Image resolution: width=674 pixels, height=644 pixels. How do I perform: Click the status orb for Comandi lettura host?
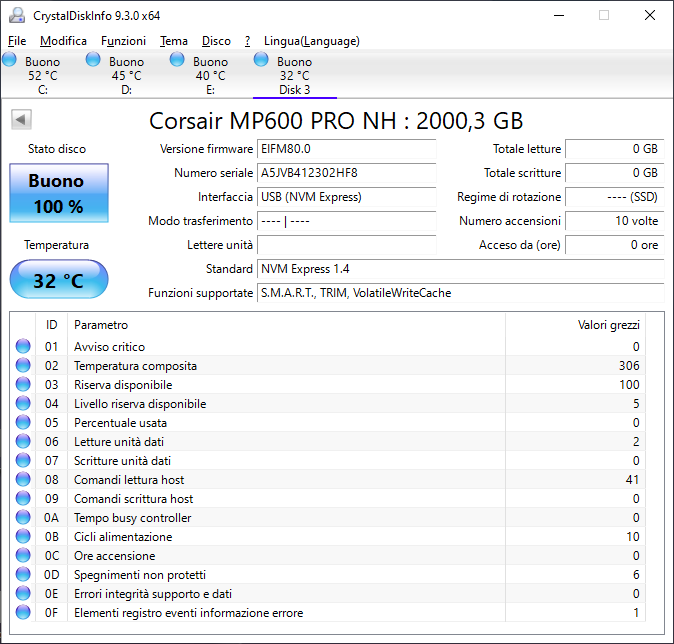pyautogui.click(x=23, y=479)
